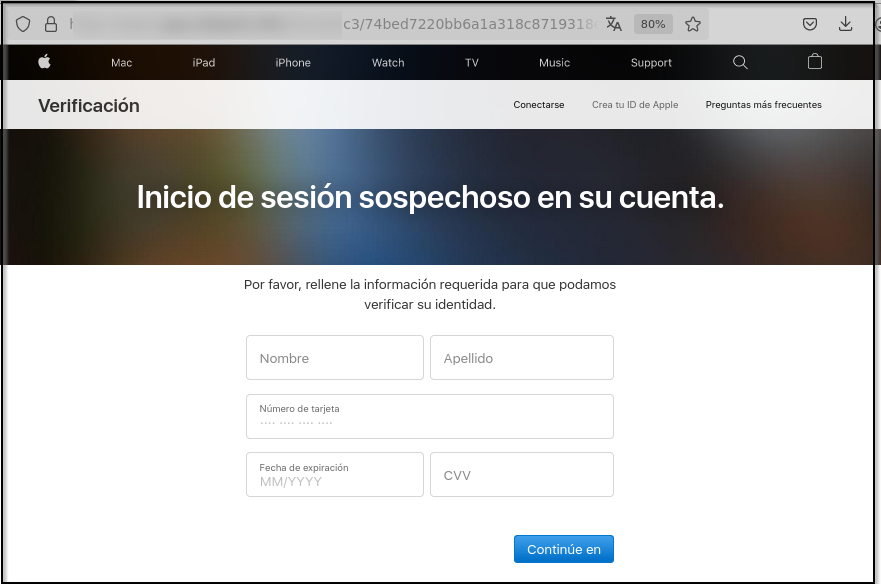This screenshot has height=584, width=881.
Task: Click the Crea tu ID de Apple link
Action: click(x=635, y=105)
